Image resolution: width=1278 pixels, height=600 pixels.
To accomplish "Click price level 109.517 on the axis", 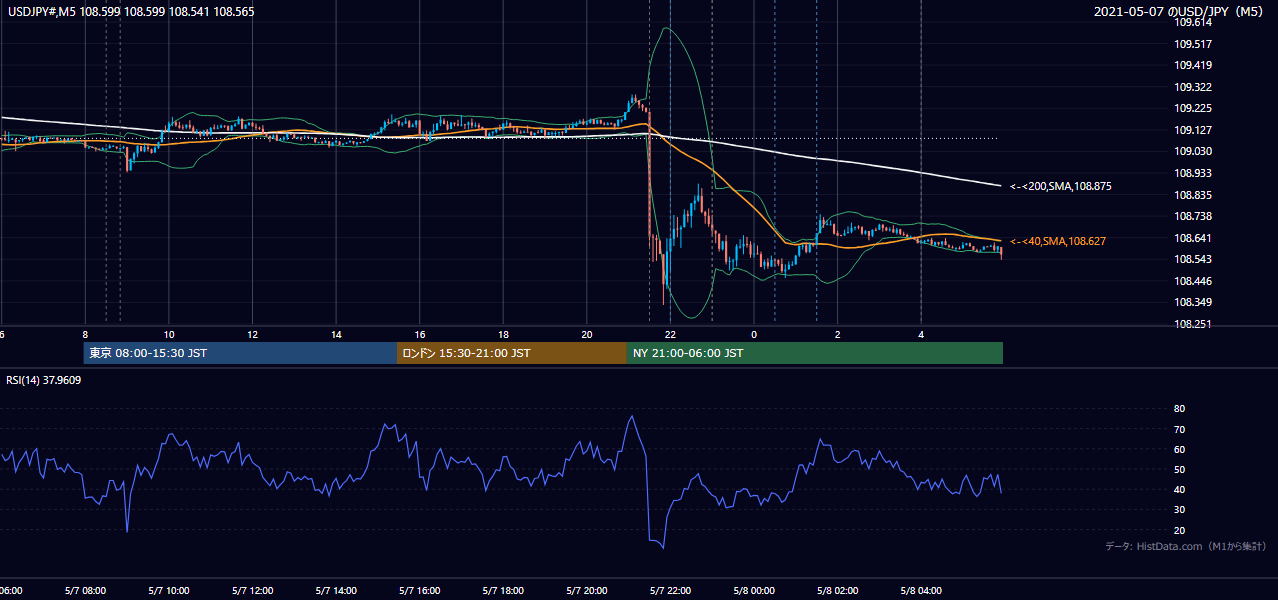I will pos(1193,44).
